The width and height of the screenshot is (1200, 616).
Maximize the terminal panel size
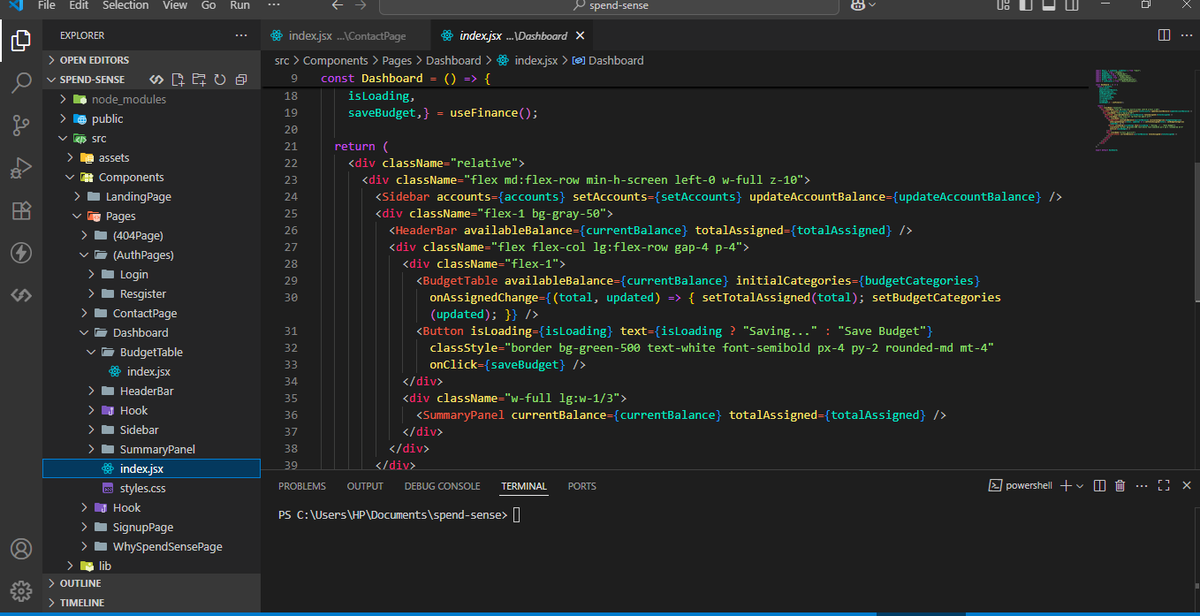1164,486
